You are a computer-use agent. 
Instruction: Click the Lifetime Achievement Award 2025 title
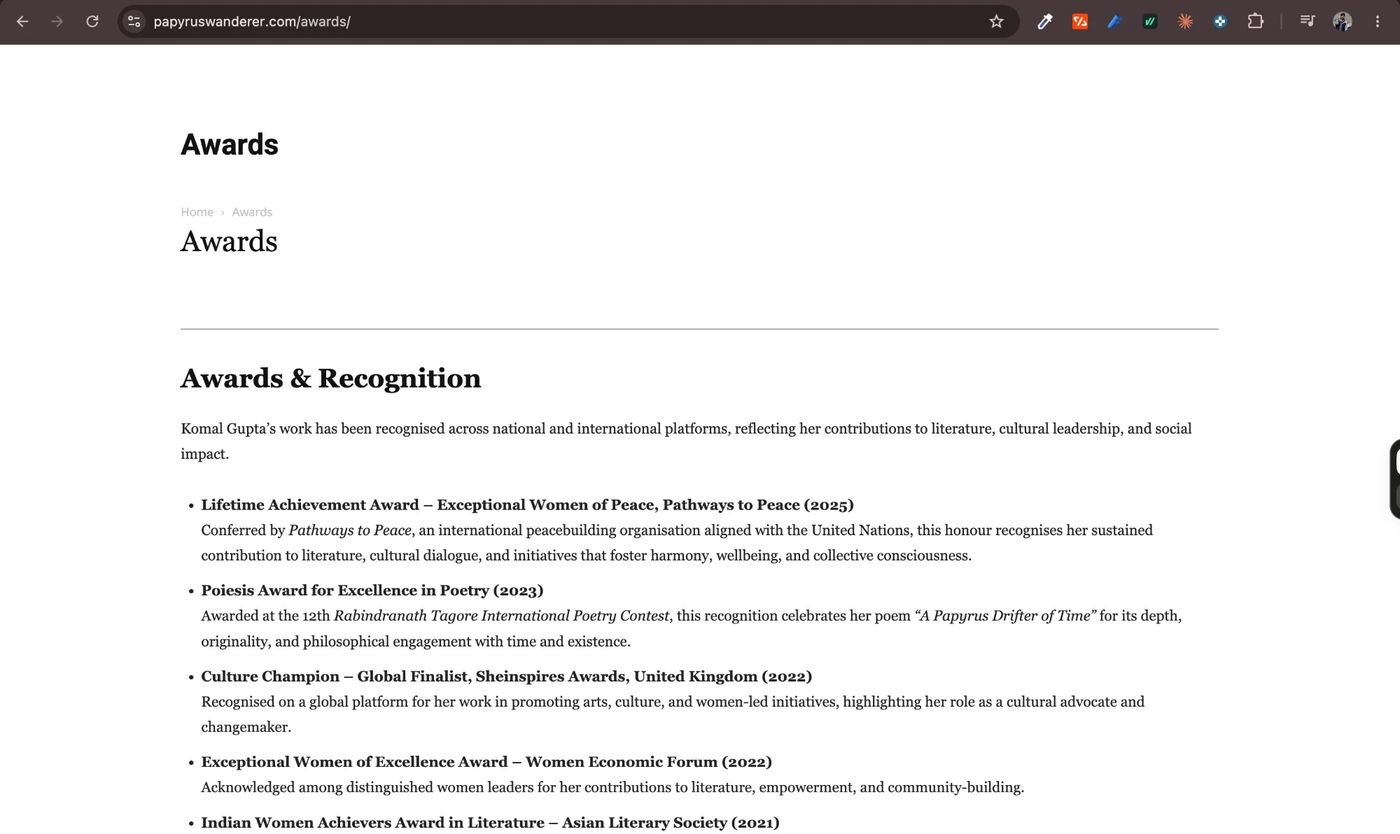coord(527,505)
